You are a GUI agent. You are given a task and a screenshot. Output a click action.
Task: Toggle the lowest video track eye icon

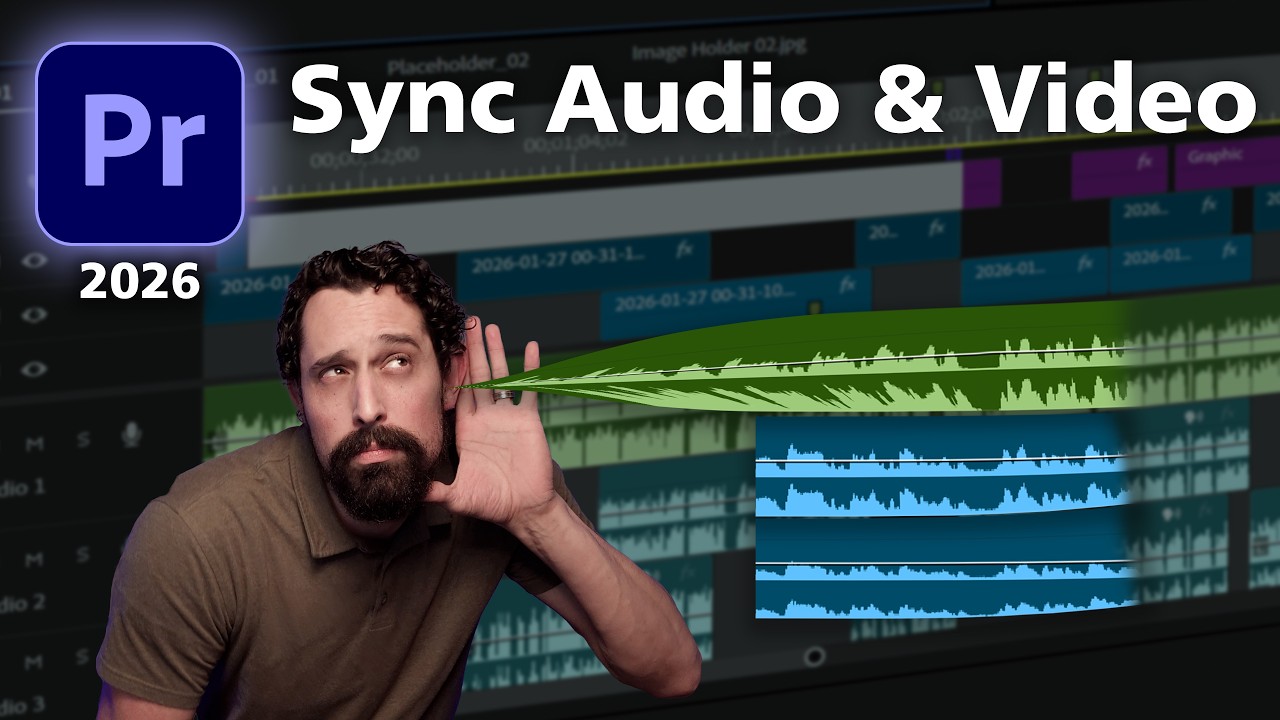[35, 369]
